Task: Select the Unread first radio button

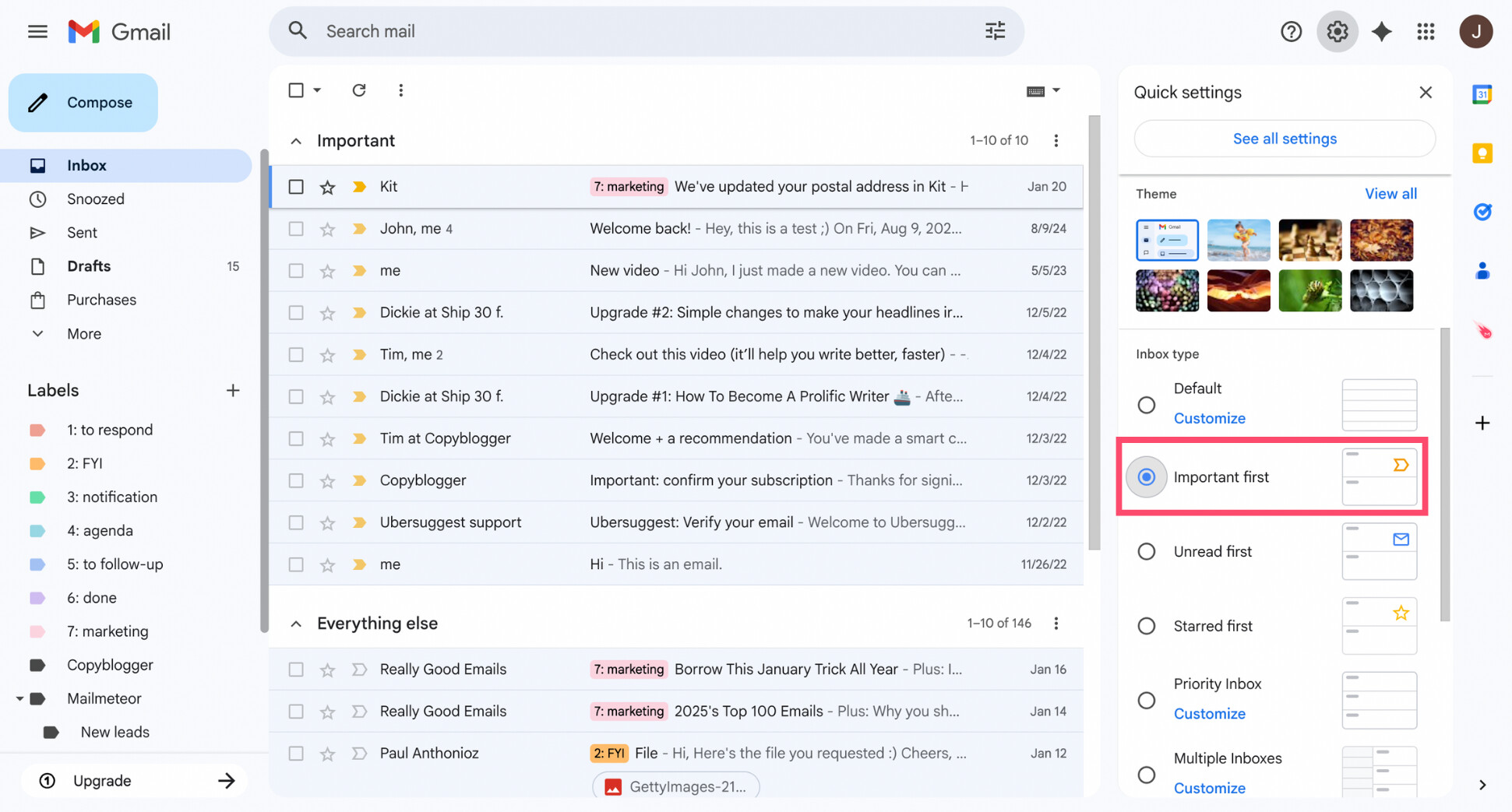Action: 1146,551
